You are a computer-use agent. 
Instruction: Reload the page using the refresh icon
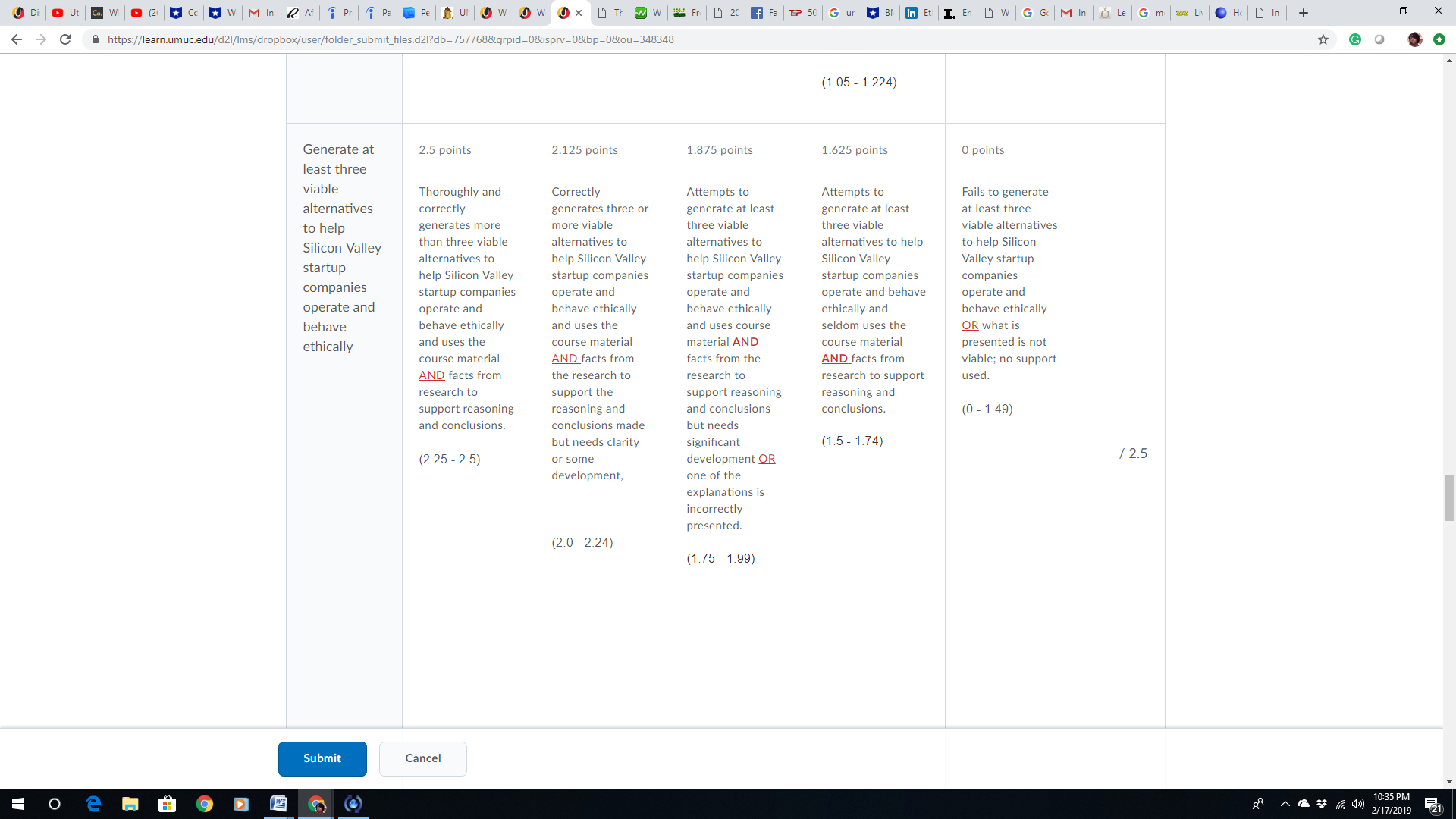[65, 39]
